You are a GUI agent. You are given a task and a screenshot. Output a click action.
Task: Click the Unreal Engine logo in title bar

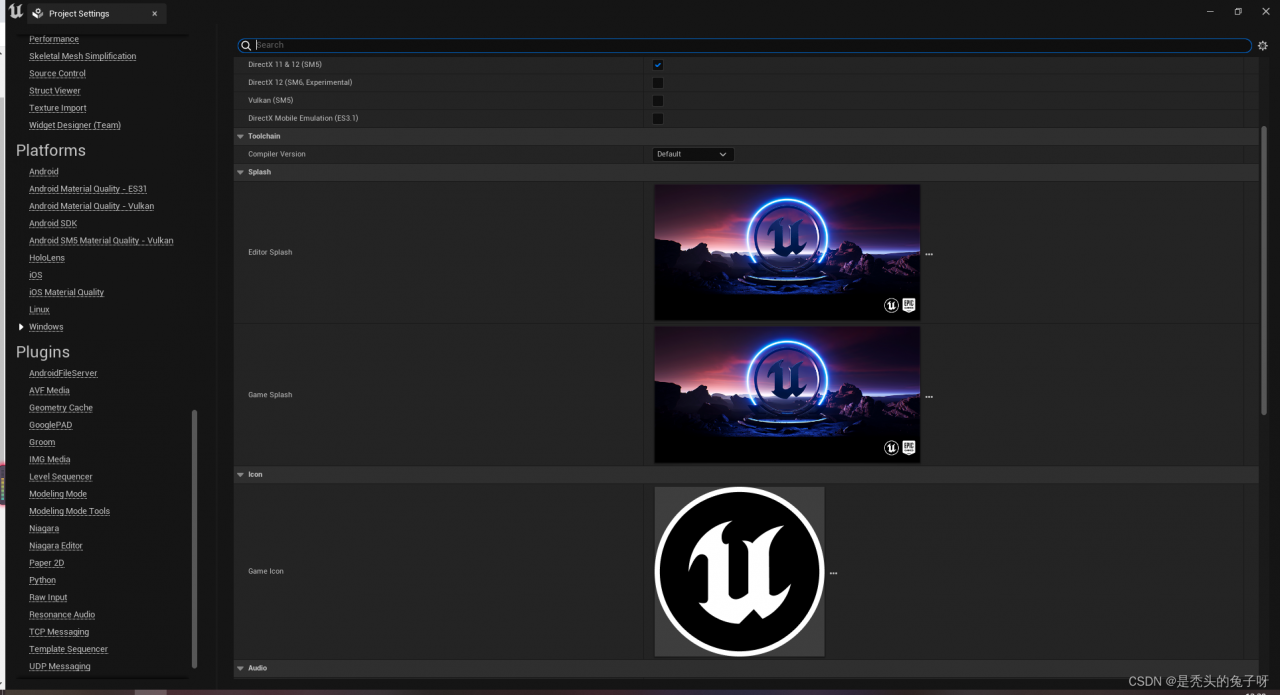point(15,13)
